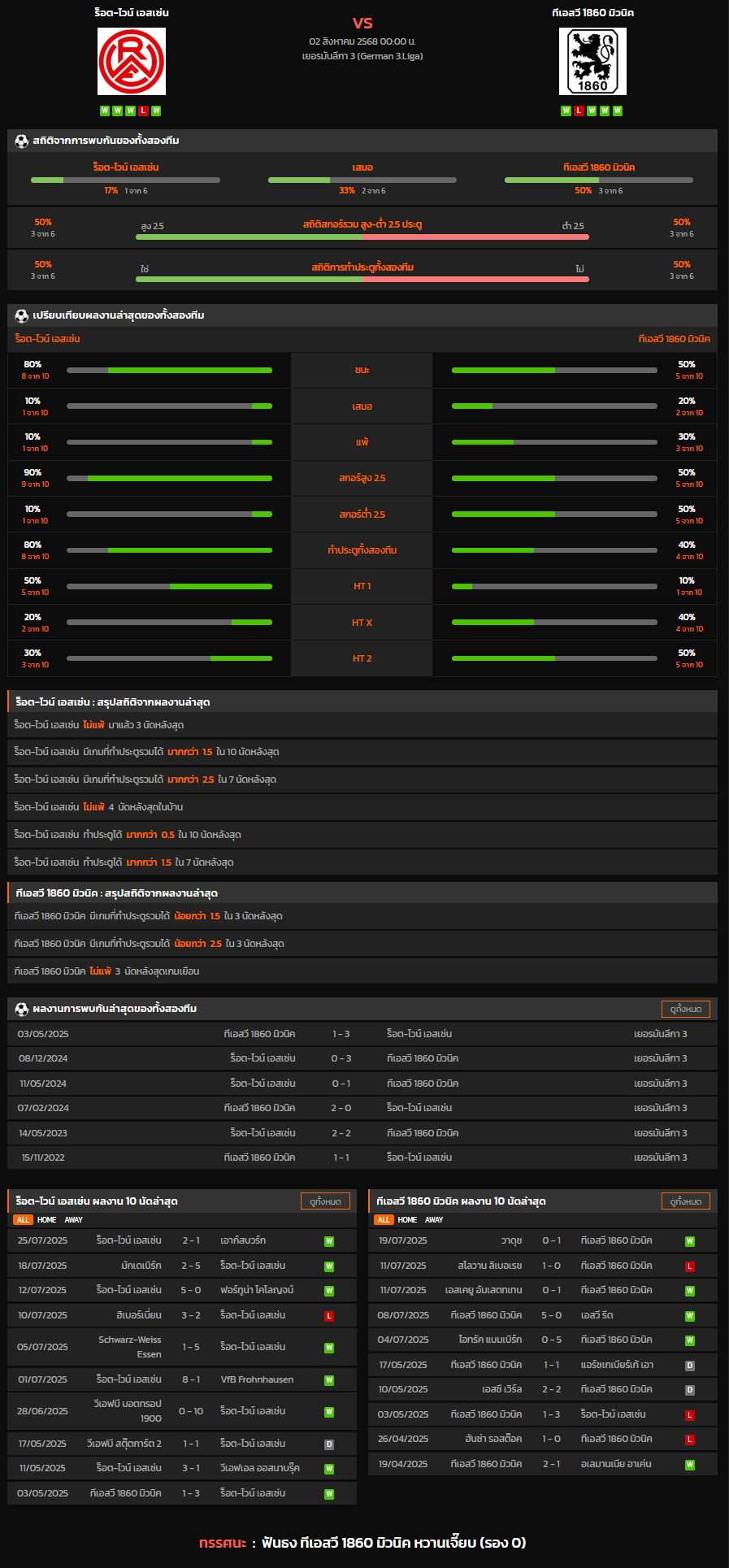Select HOME tab in 1860 Munich last 10 matches
Viewport: 729px width, 1568px height.
pos(408,1220)
